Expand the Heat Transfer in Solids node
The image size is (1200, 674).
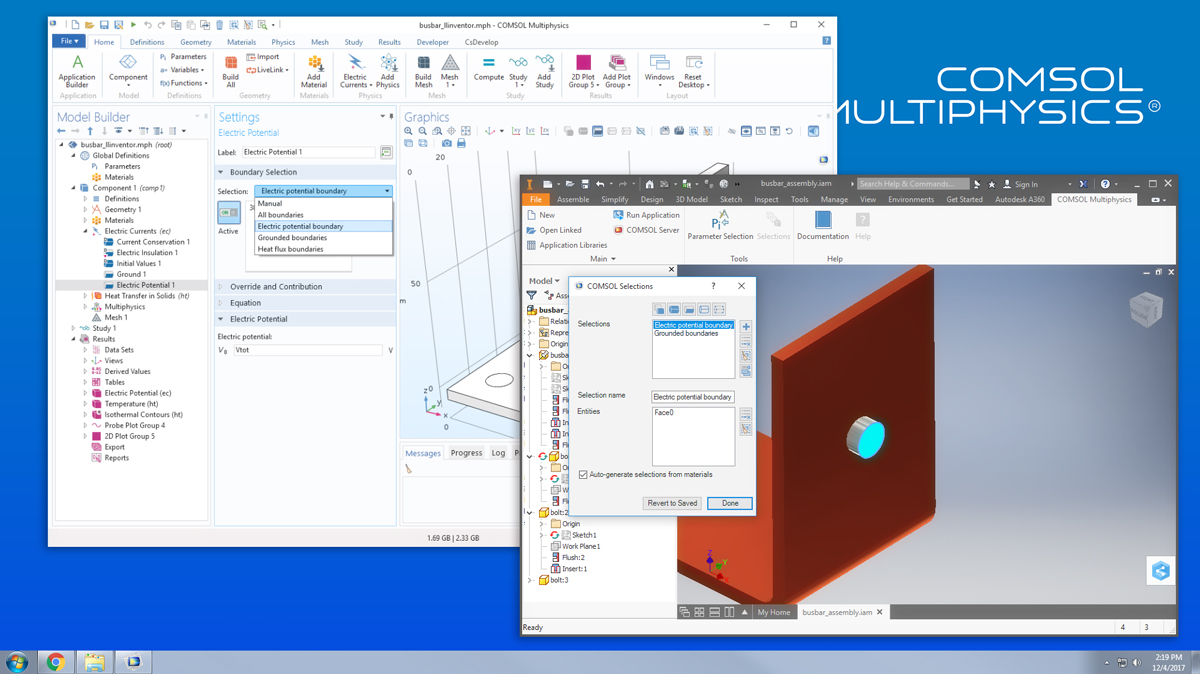[x=86, y=296]
